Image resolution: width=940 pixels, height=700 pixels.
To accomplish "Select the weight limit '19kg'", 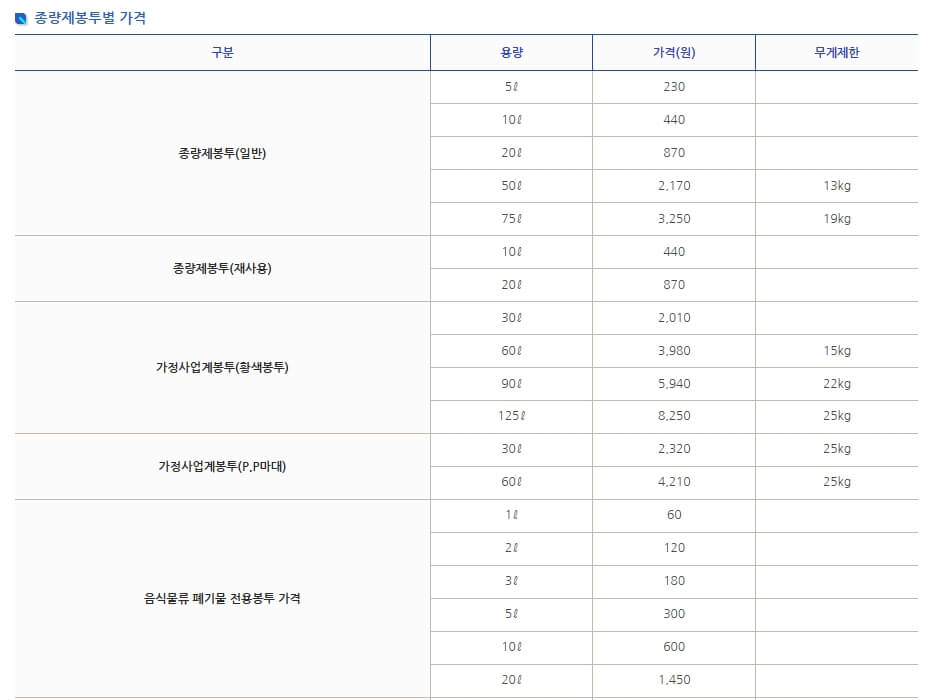I will click(837, 219).
